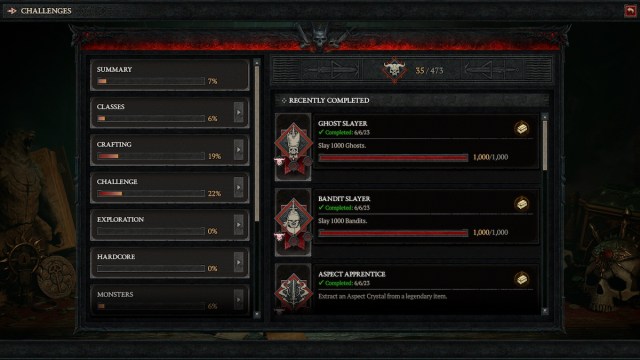This screenshot has height=360, width=640.
Task: Open the Monsters category
Action: click(x=169, y=300)
